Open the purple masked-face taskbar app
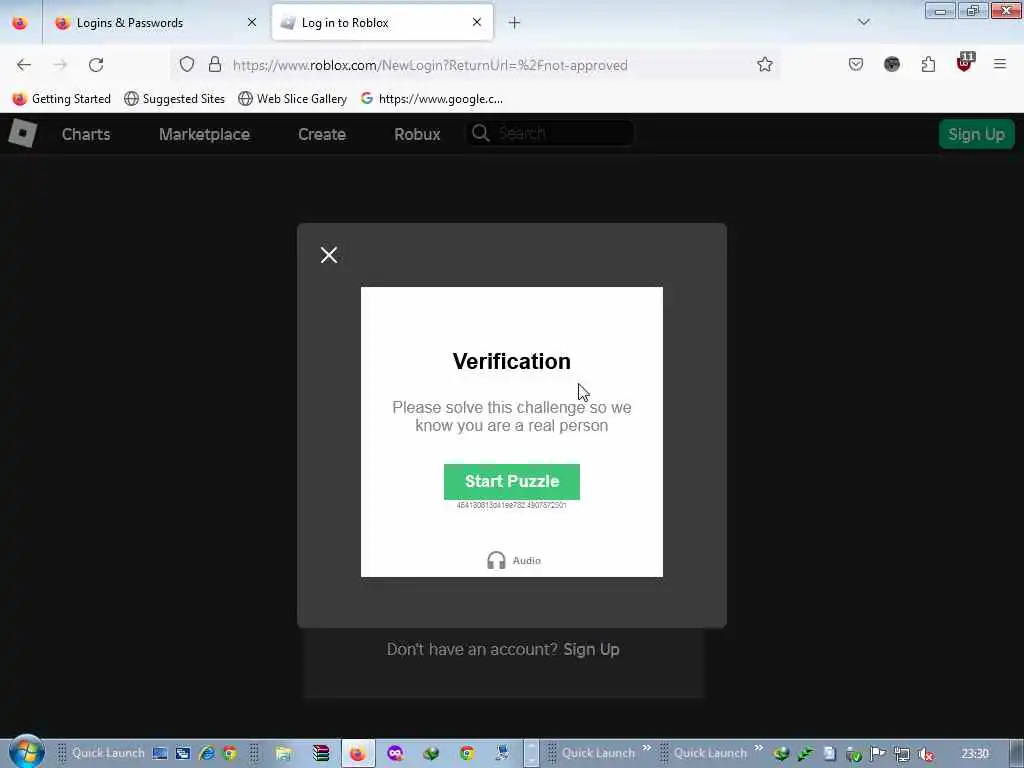Screen dimensions: 1024x768 395,753
